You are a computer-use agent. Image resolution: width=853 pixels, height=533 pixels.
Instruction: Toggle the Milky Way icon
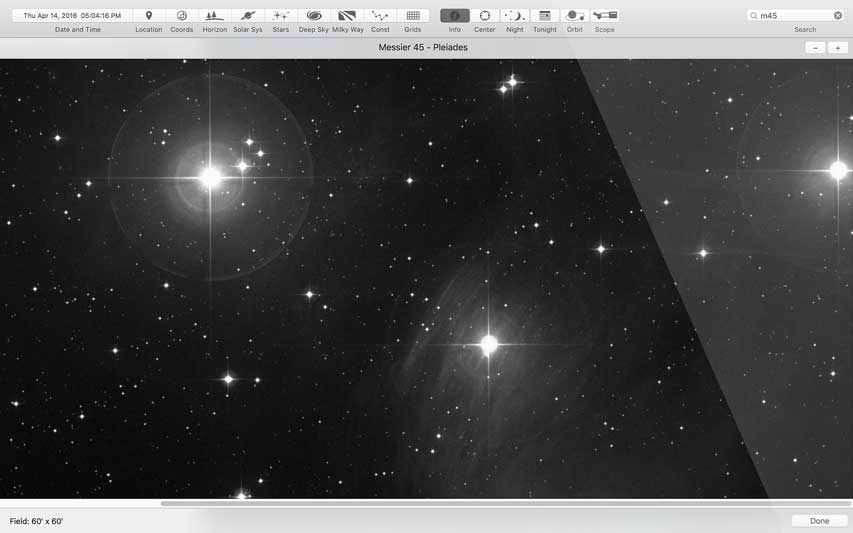pyautogui.click(x=347, y=16)
